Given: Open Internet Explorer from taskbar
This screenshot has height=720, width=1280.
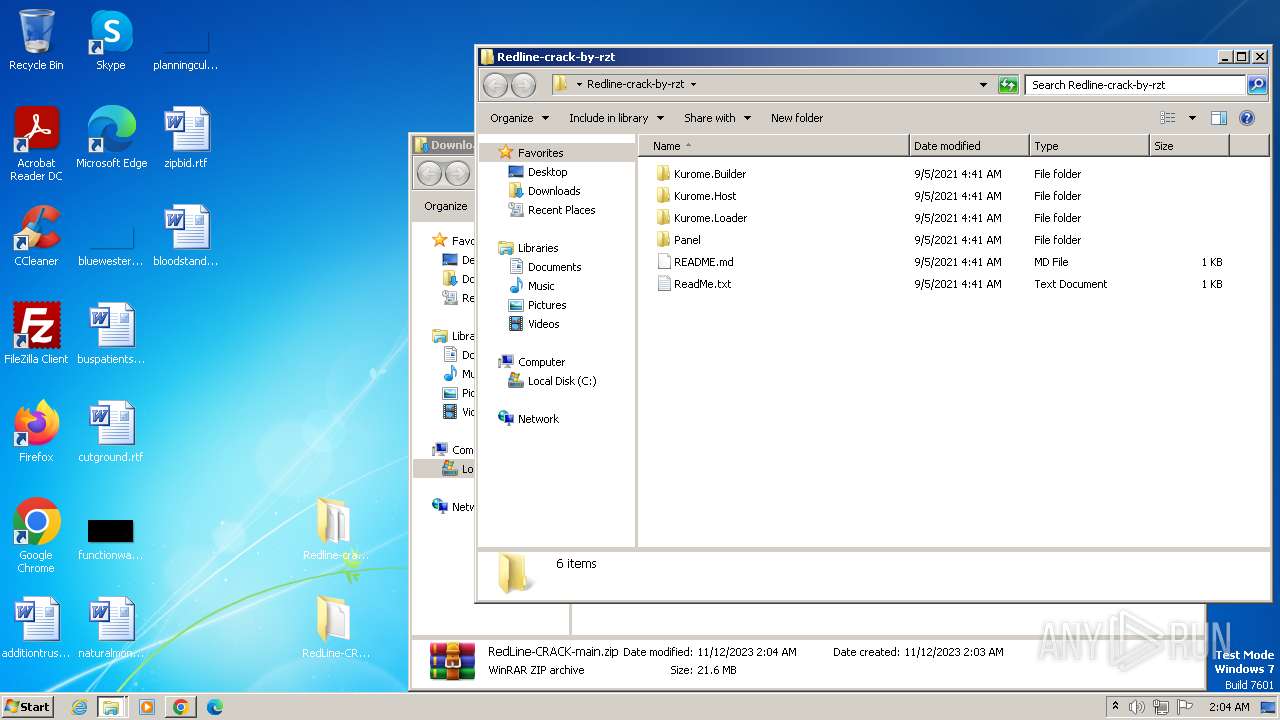Looking at the screenshot, I should 79,707.
